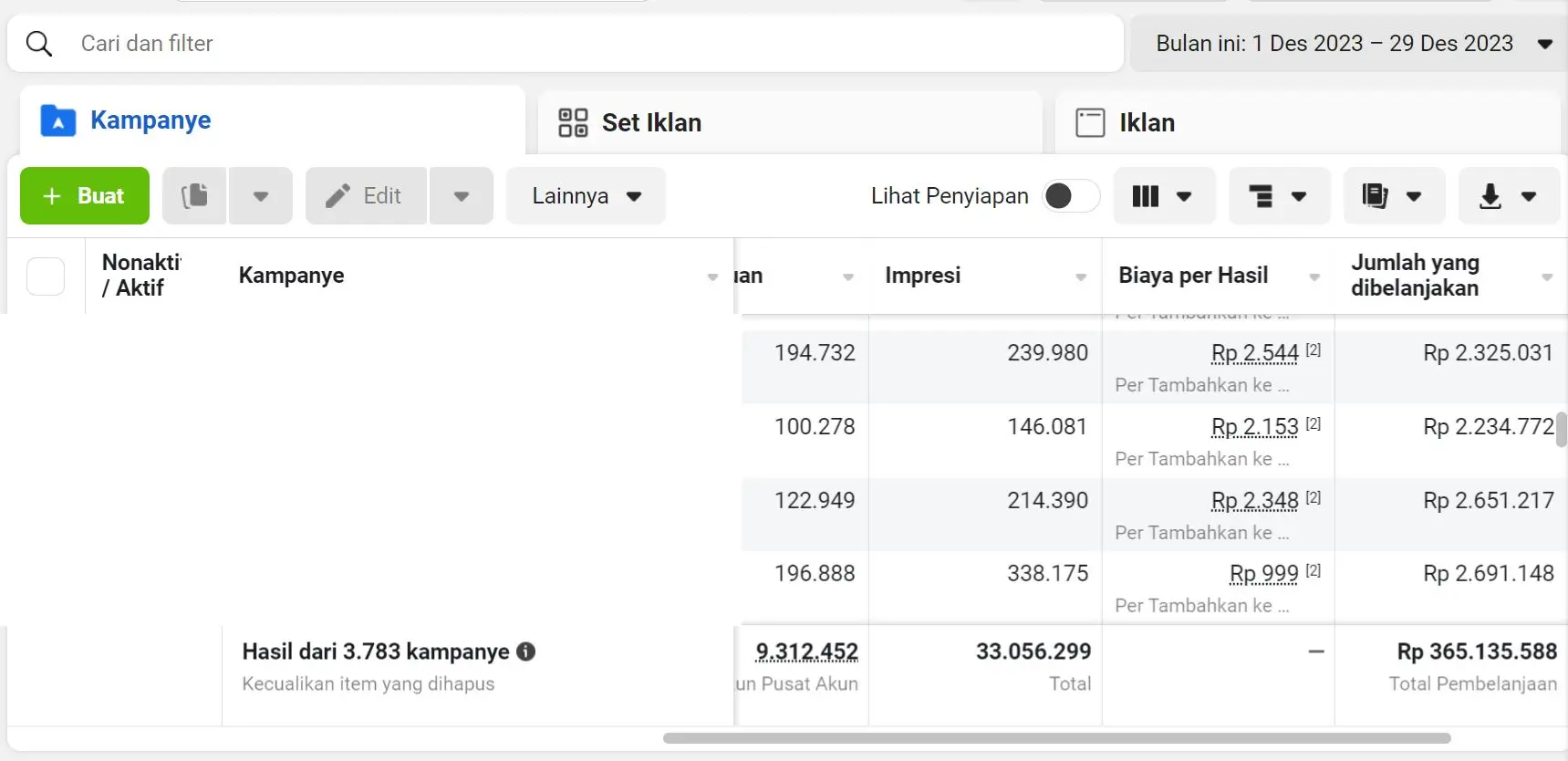
Task: Expand the dropdown arrow next to Edit
Action: [462, 195]
